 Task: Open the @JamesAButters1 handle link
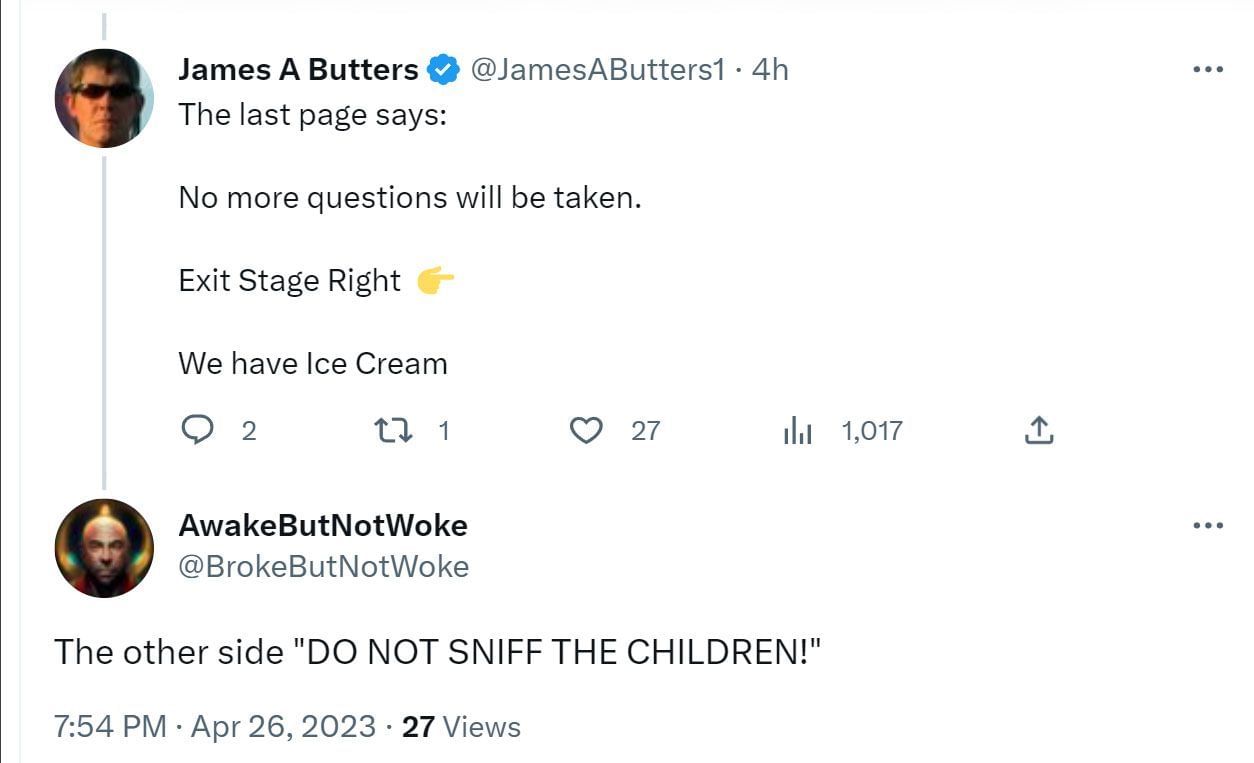(596, 70)
